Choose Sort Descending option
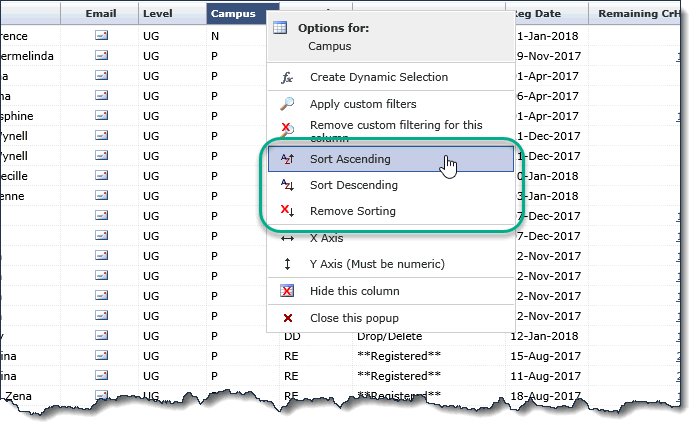Image resolution: width=696 pixels, height=436 pixels. click(353, 185)
